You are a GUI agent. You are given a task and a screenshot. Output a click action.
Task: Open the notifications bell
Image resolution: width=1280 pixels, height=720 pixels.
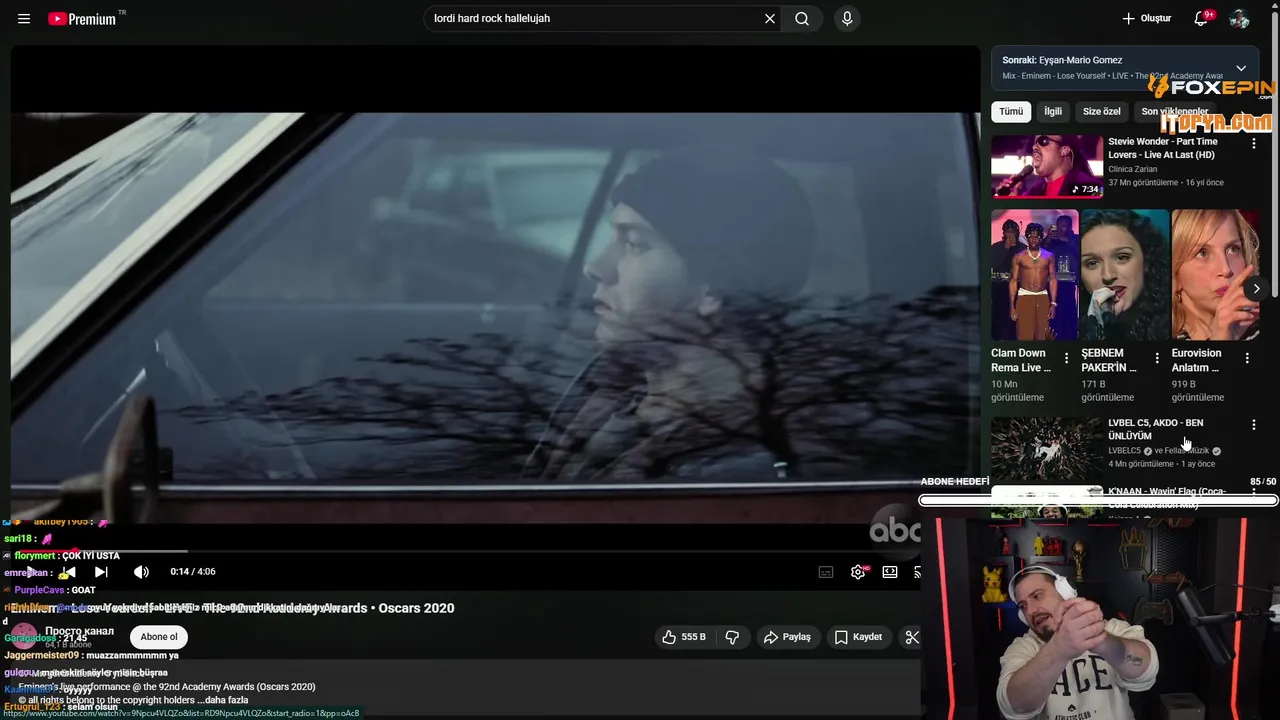click(x=1203, y=19)
